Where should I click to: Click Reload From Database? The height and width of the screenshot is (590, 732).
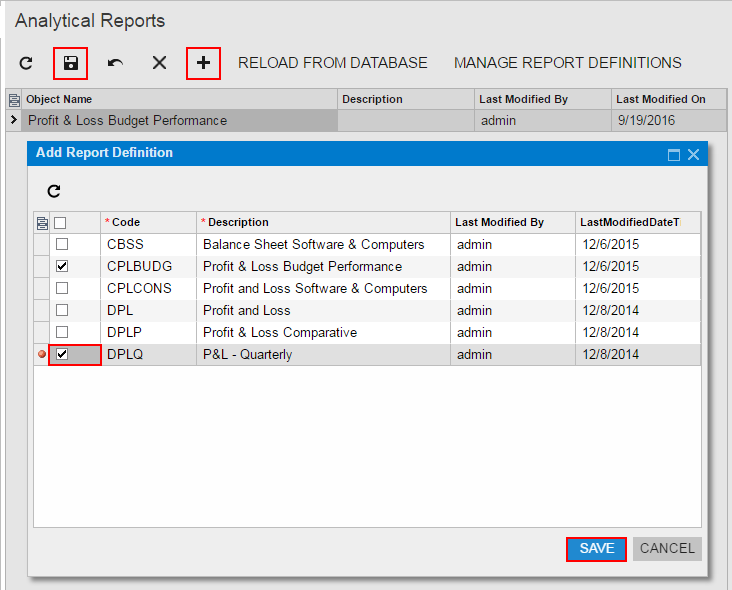point(332,63)
